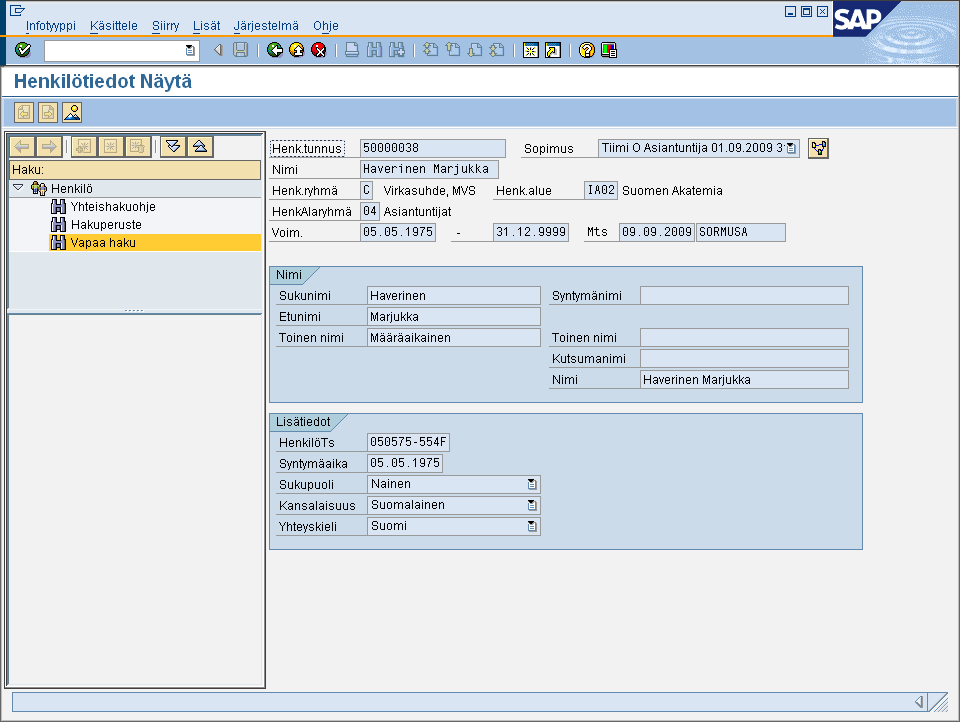Image resolution: width=960 pixels, height=722 pixels.
Task: Click the right arrow in search panel
Action: [x=48, y=146]
